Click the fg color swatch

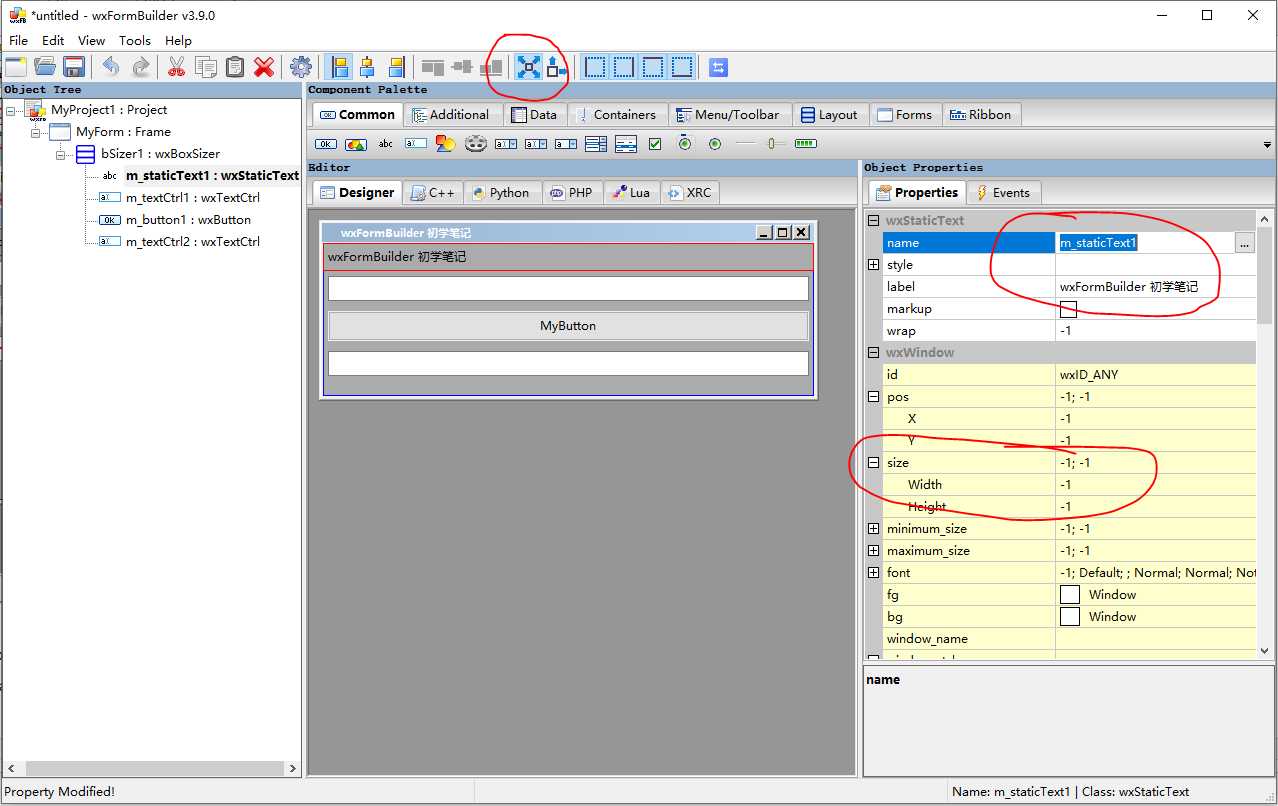click(1069, 594)
